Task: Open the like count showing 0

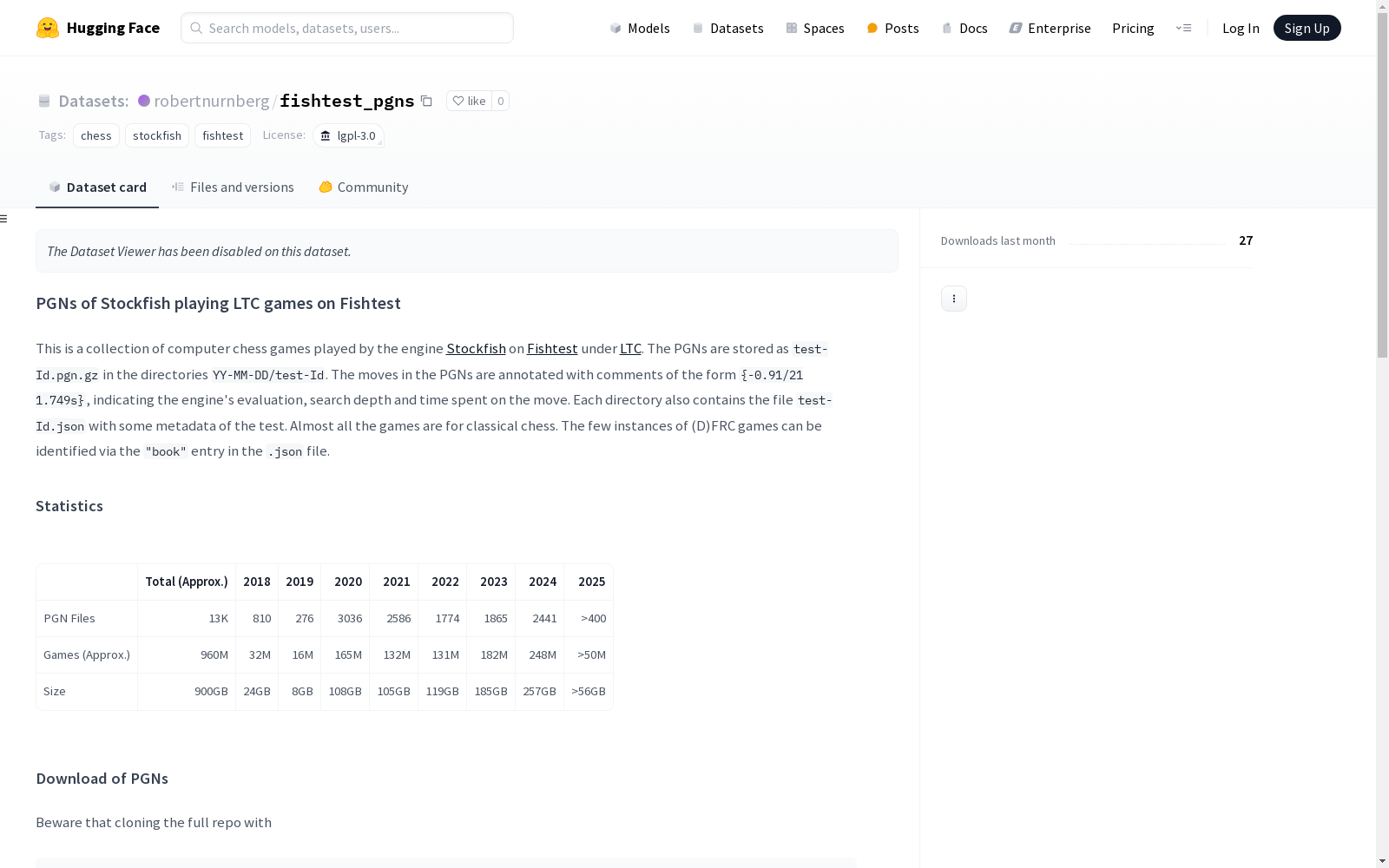Action: tap(500, 101)
